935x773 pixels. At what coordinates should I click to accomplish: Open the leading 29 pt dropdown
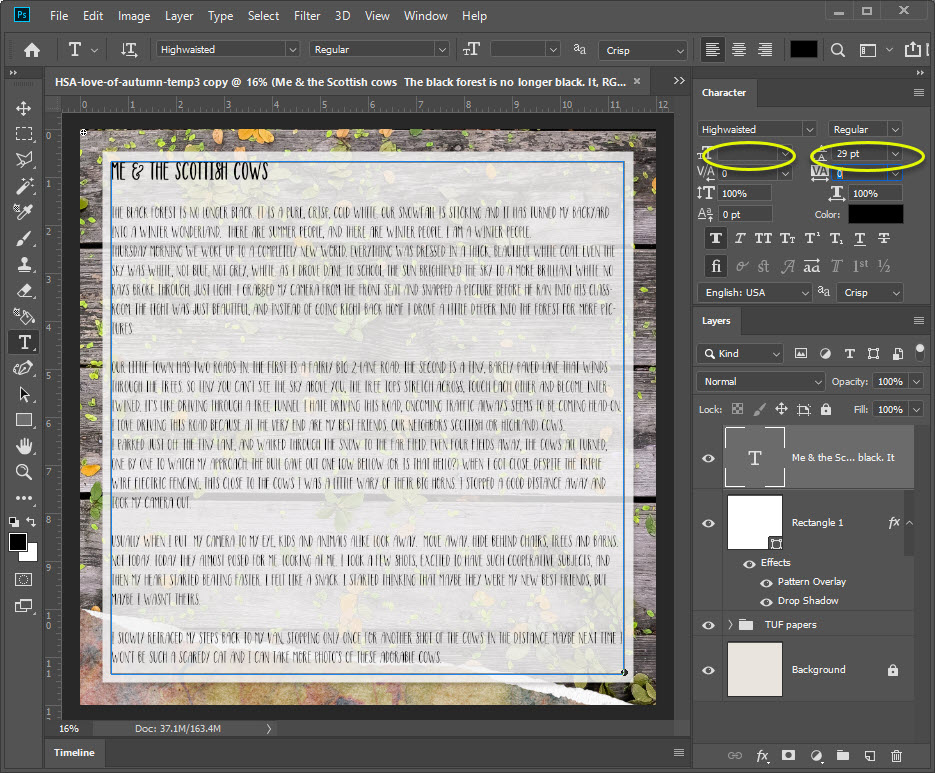(895, 154)
